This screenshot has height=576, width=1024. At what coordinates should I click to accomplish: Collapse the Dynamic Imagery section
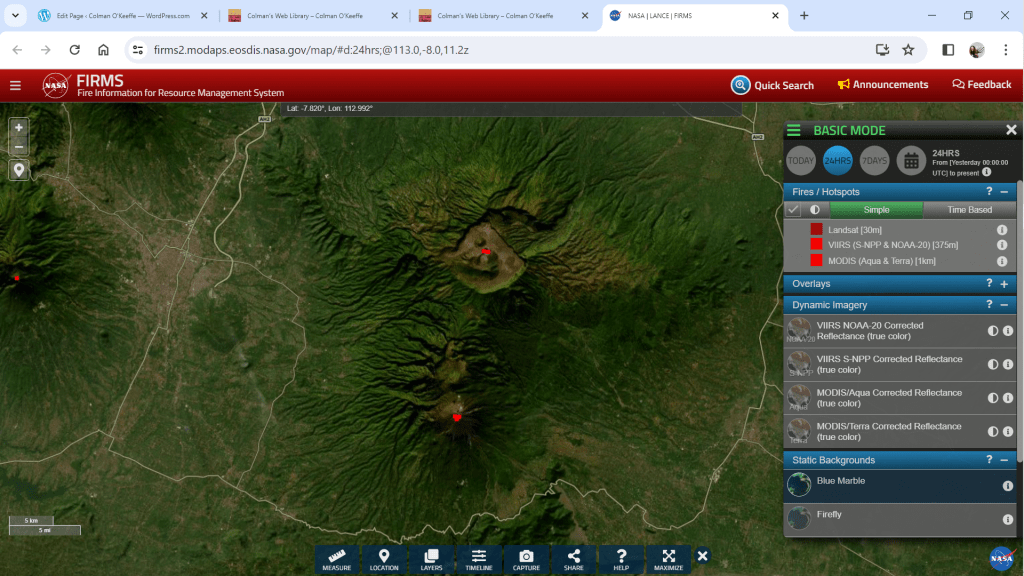click(x=1004, y=305)
